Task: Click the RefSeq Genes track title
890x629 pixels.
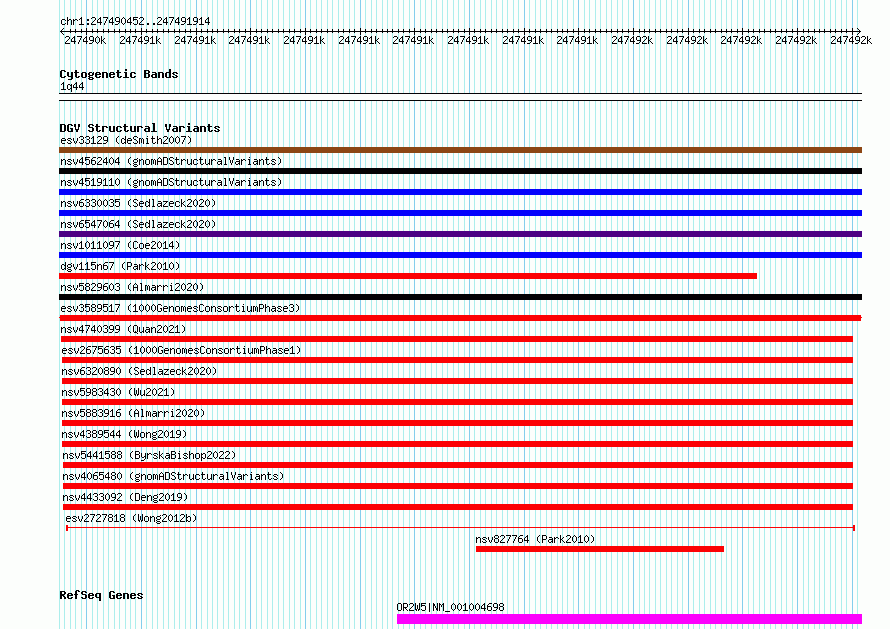Action: coord(101,596)
